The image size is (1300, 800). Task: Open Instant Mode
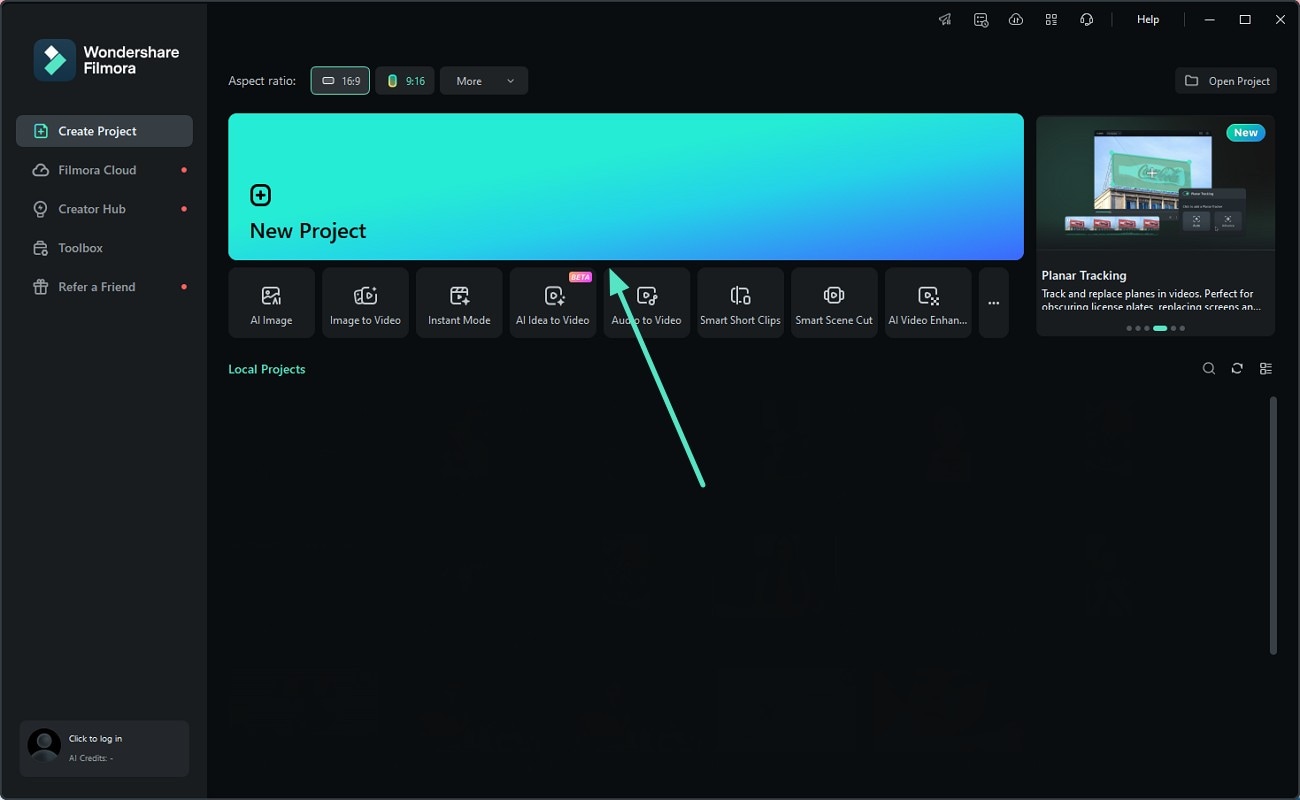click(x=459, y=302)
